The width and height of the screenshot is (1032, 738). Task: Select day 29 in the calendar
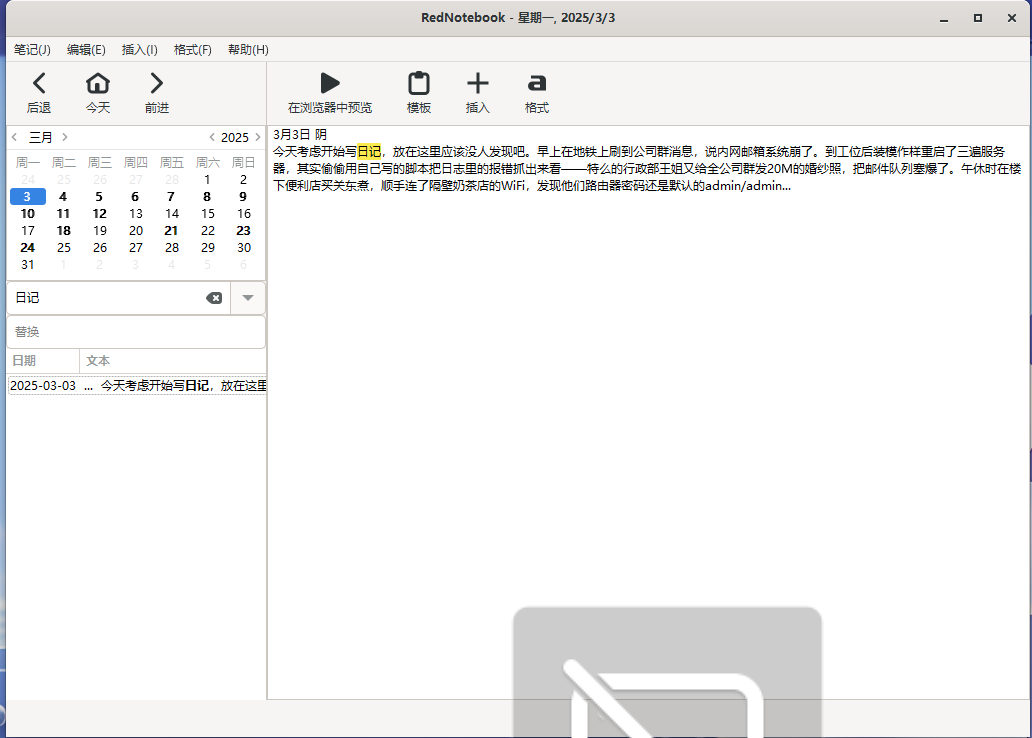(x=208, y=248)
